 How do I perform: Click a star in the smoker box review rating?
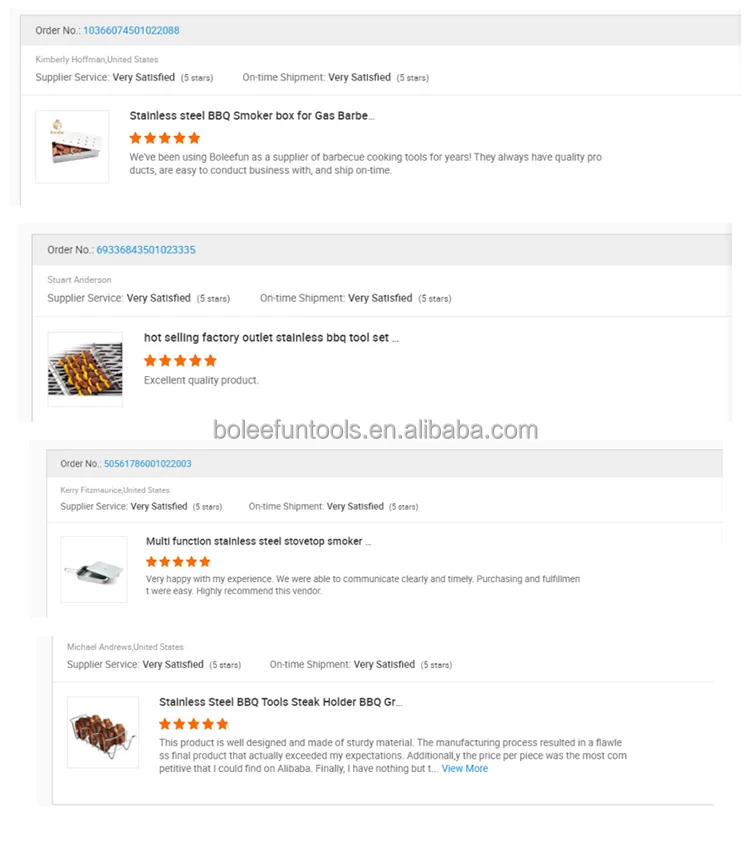click(x=162, y=138)
